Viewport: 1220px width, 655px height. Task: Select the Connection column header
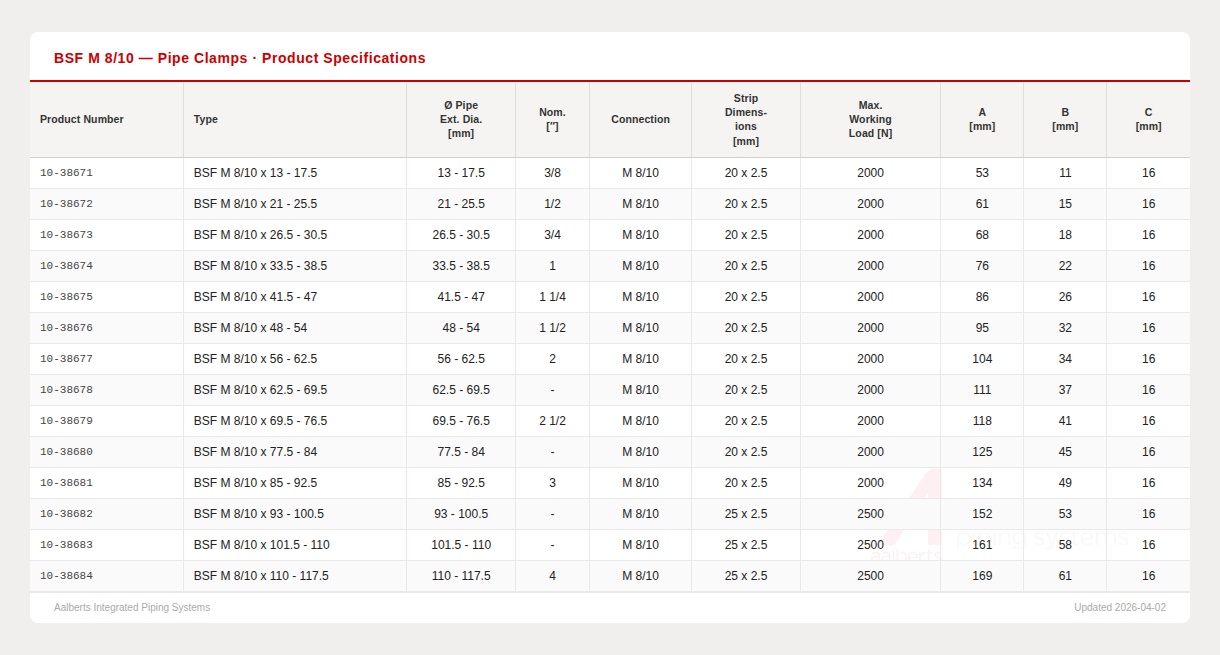640,119
